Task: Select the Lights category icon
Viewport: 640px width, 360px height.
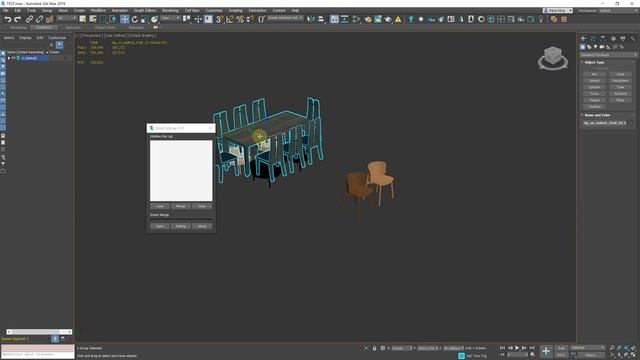Action: pyautogui.click(x=596, y=47)
